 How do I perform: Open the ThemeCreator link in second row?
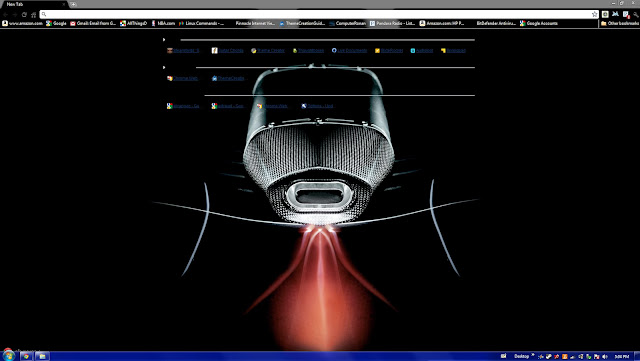click(x=228, y=78)
